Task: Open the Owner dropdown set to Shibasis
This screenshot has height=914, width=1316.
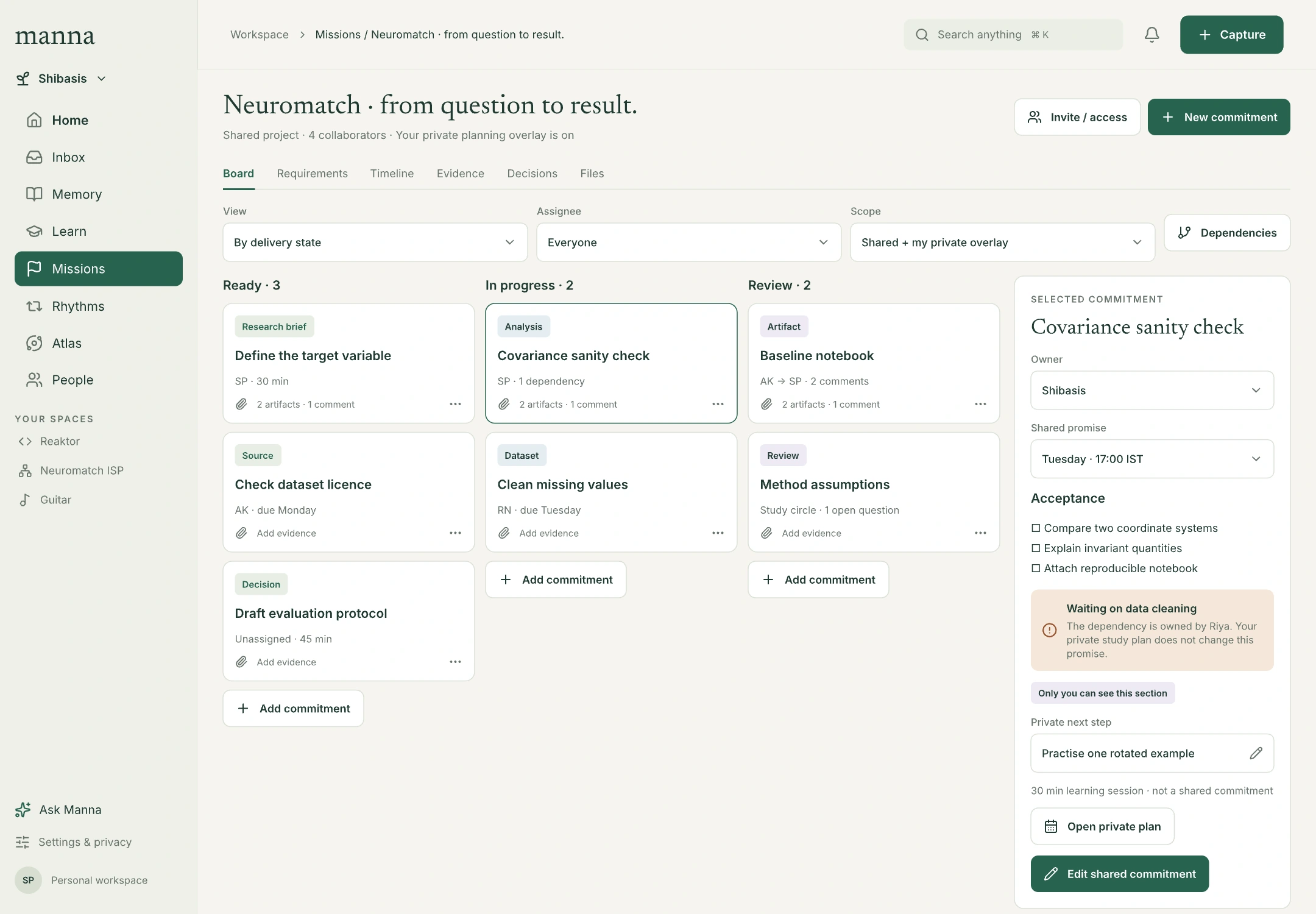Action: click(1151, 391)
